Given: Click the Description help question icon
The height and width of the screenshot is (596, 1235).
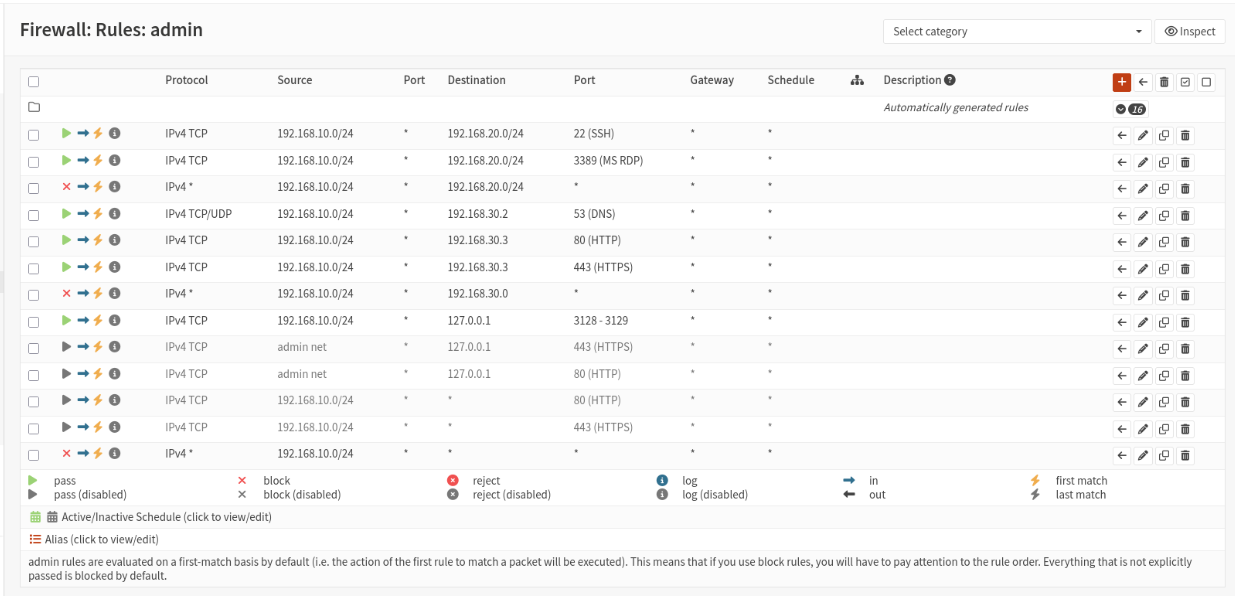Looking at the screenshot, I should tap(950, 80).
